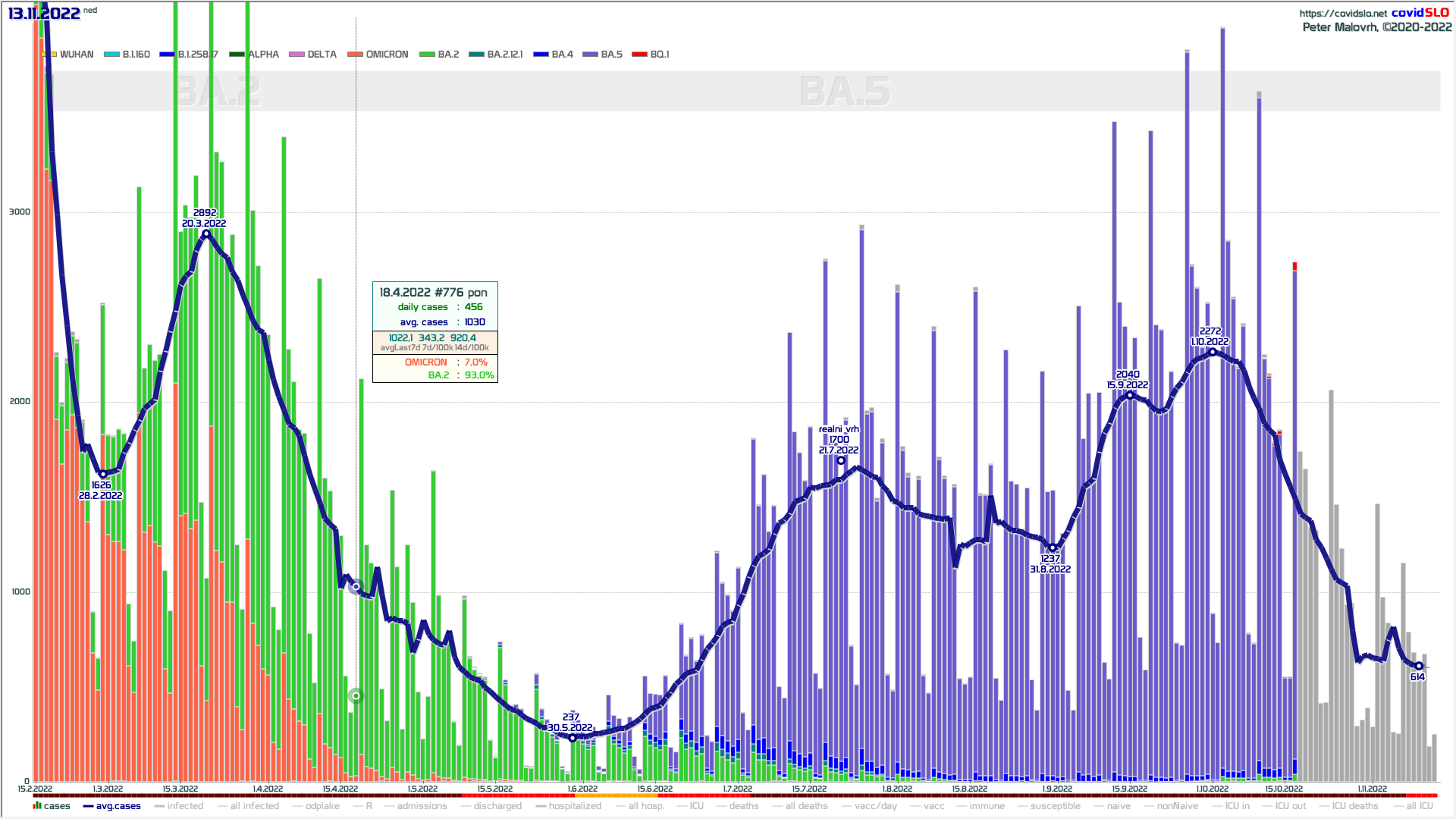This screenshot has height=819, width=1456.
Task: Click the BA.5 purple legend icon
Action: tap(590, 55)
